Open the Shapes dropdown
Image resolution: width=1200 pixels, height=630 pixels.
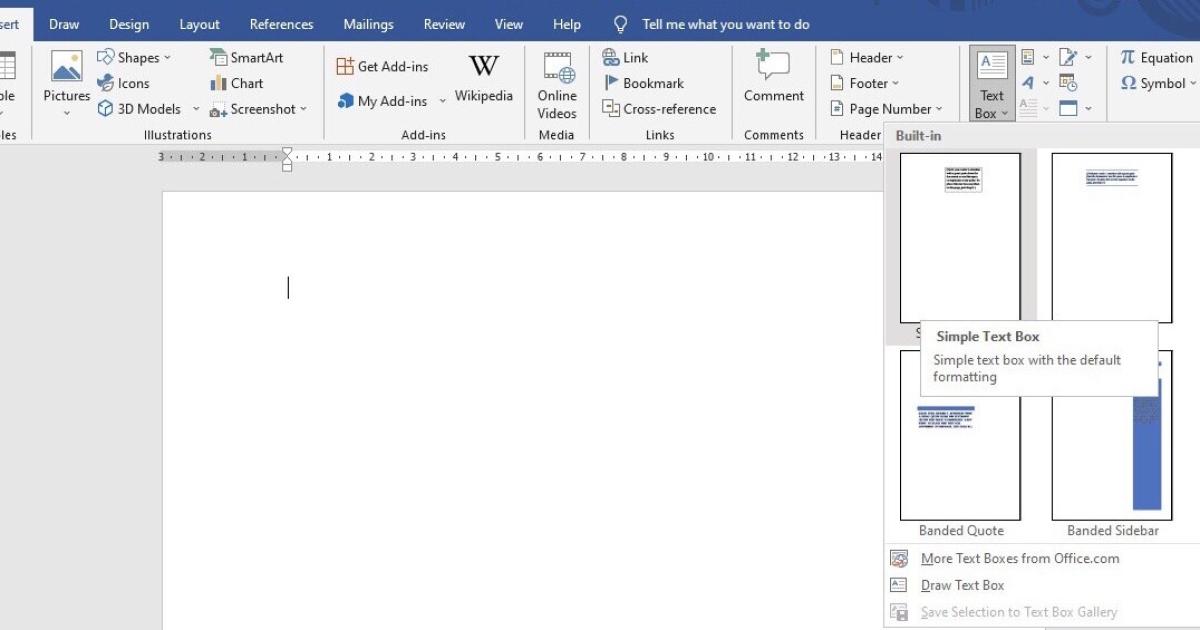click(x=135, y=57)
